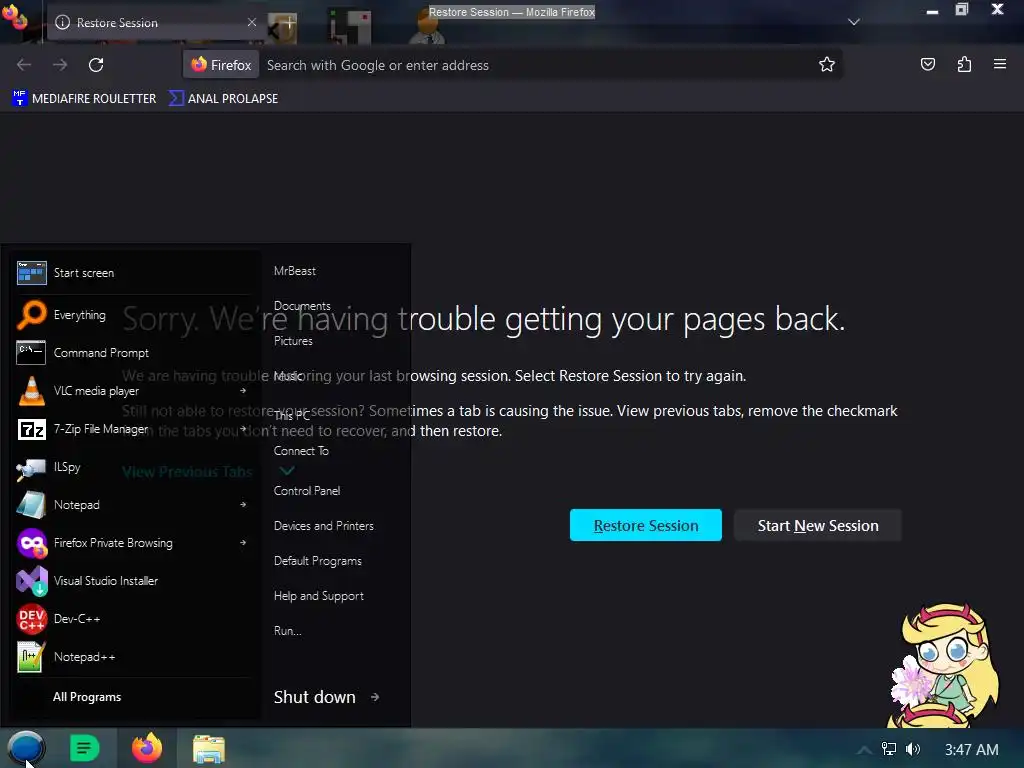
Task: Click the Star Butterfly desktop mascot
Action: [x=944, y=665]
